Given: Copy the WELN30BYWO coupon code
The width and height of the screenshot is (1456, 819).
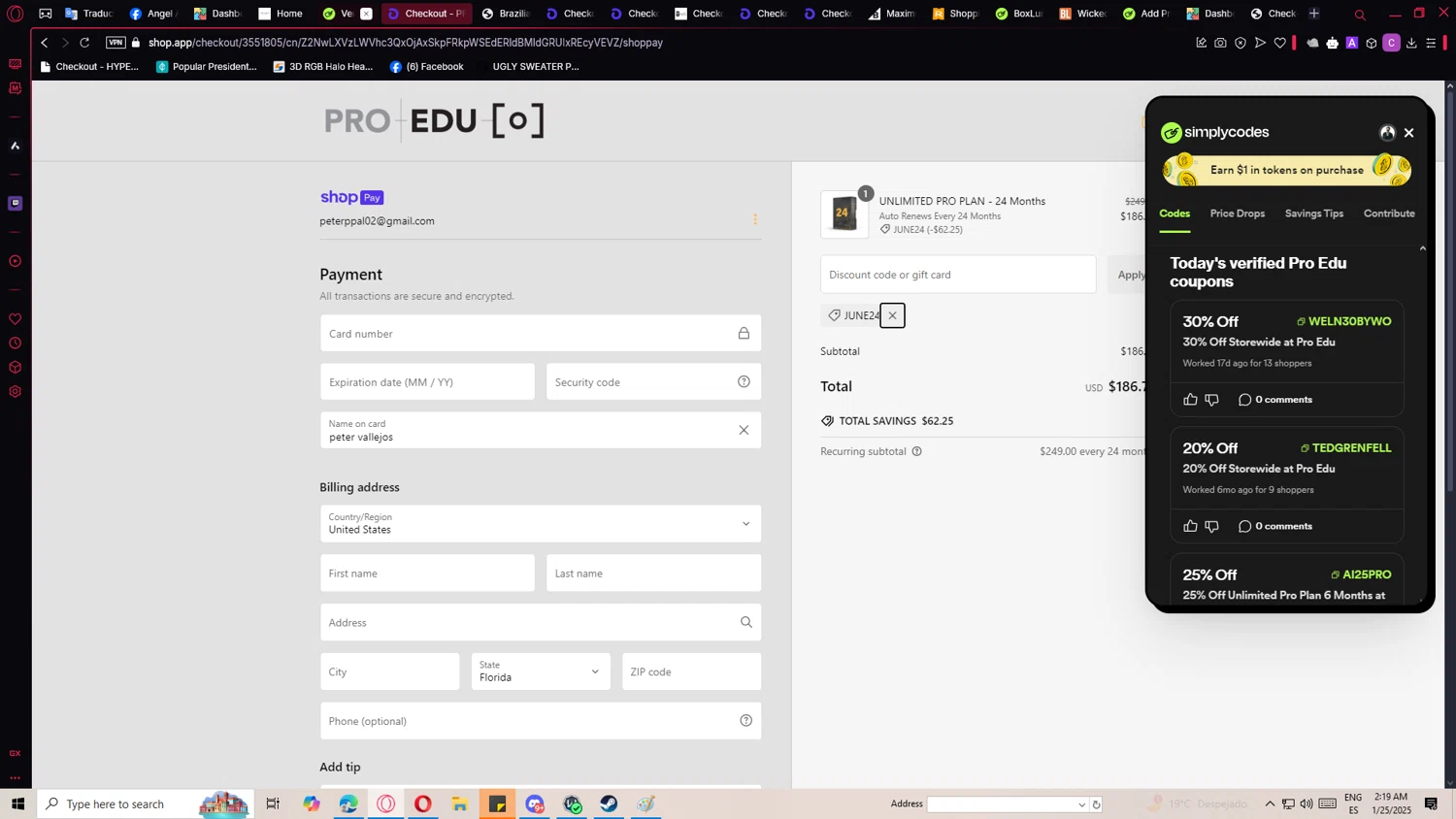Looking at the screenshot, I should point(1343,321).
